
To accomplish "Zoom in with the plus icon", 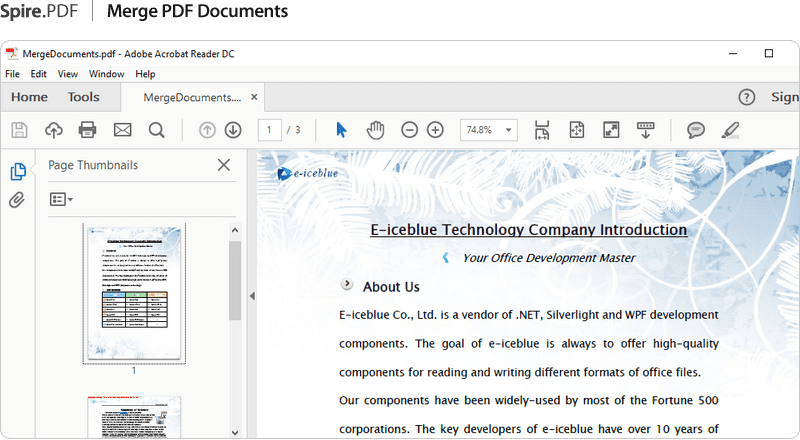I will point(435,130).
